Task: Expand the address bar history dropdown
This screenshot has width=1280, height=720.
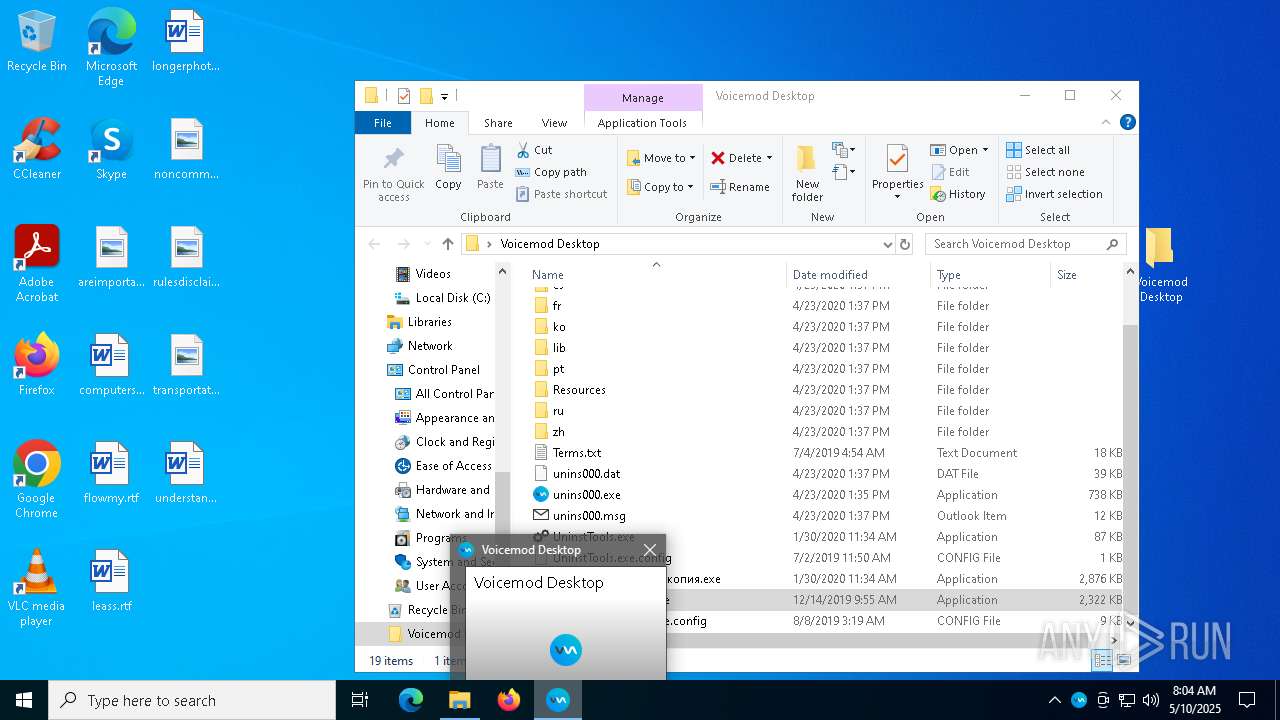Action: pyautogui.click(x=887, y=244)
